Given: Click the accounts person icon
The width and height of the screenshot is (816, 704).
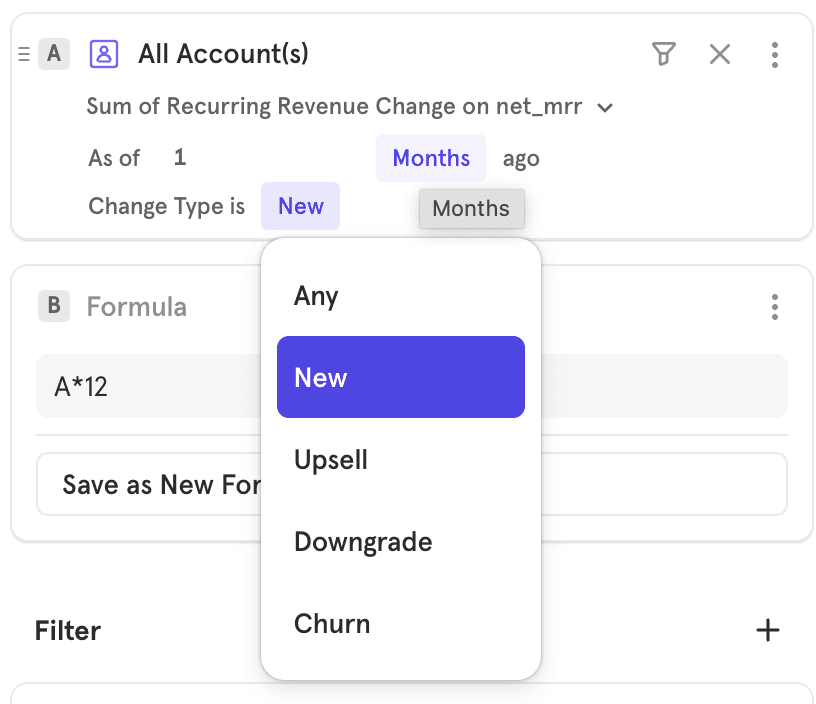Looking at the screenshot, I should 104,54.
